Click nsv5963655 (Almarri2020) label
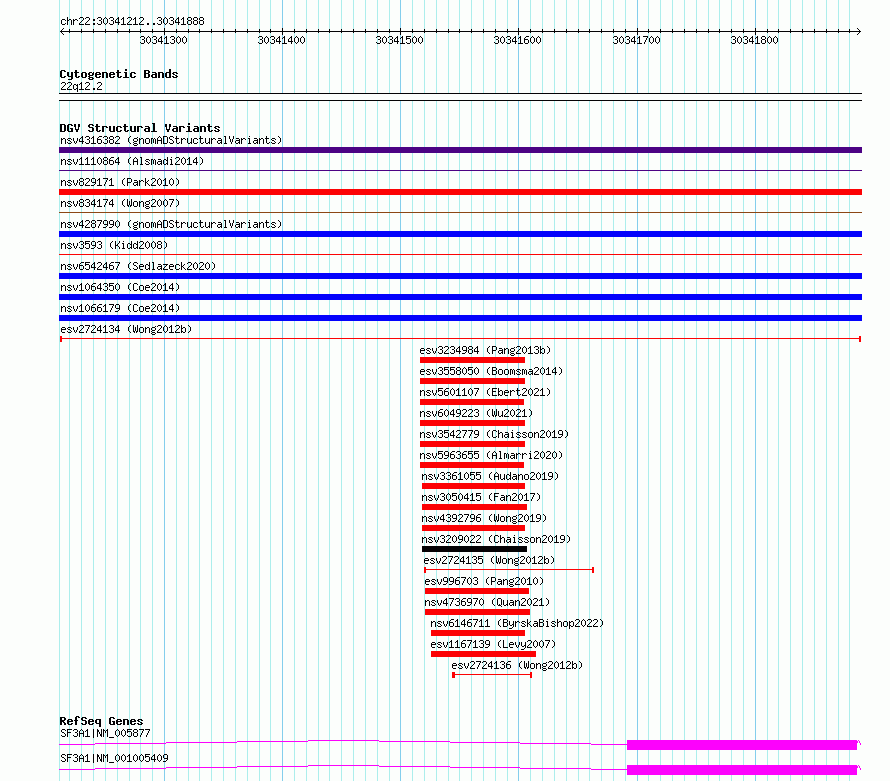This screenshot has width=890, height=781. tap(491, 455)
